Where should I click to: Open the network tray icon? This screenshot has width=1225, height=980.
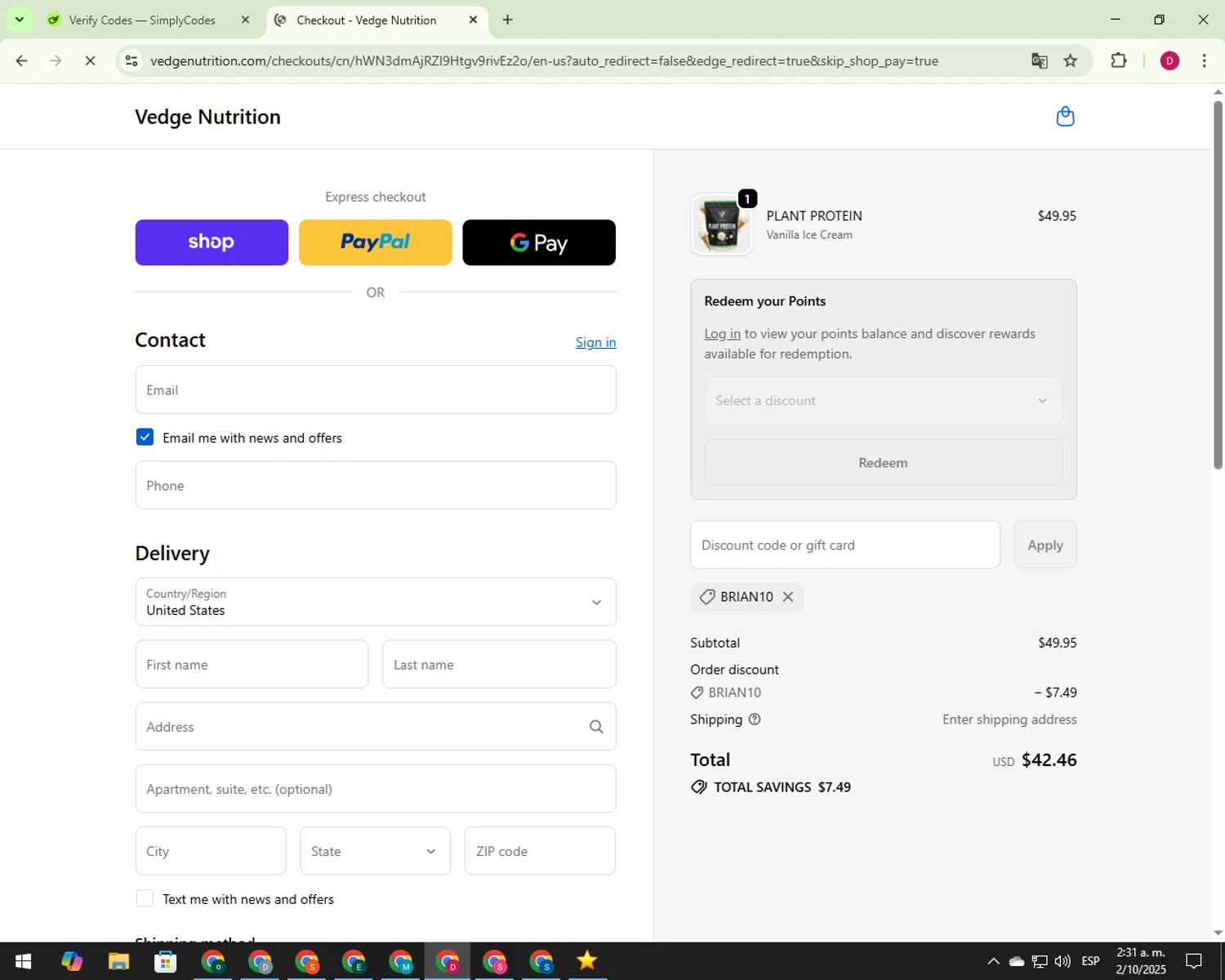1040,961
